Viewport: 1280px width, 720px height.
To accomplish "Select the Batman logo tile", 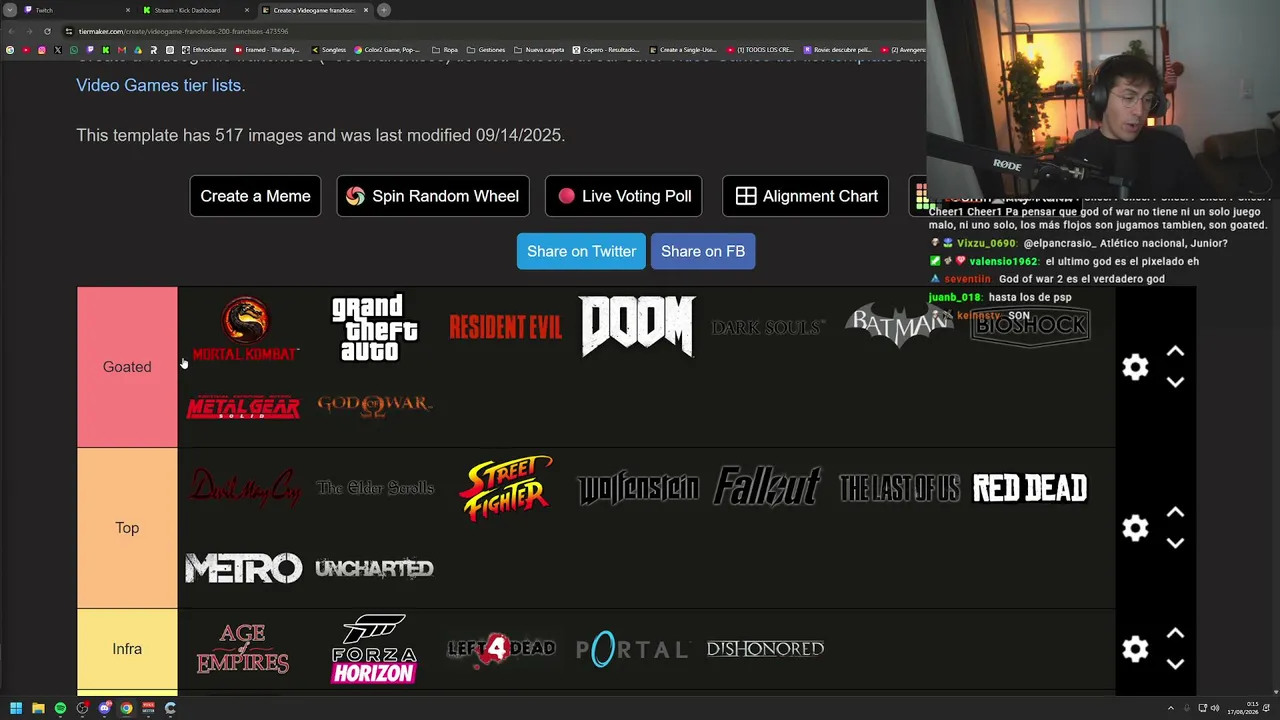I will click(899, 327).
